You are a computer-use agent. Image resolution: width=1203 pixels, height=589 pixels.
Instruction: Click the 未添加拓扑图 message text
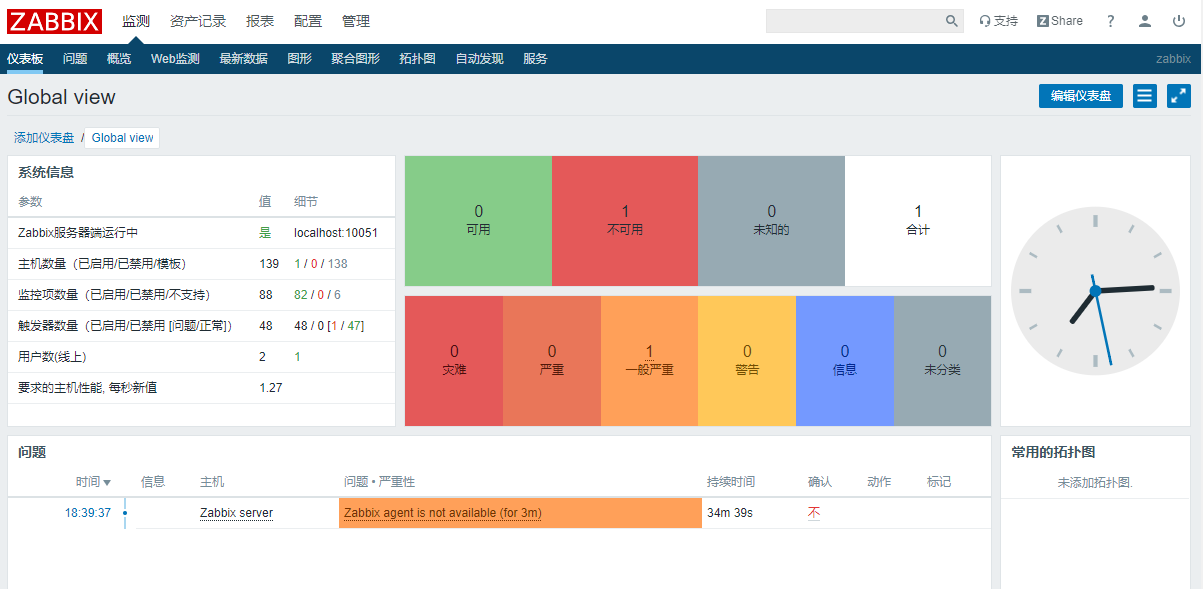coord(1095,483)
